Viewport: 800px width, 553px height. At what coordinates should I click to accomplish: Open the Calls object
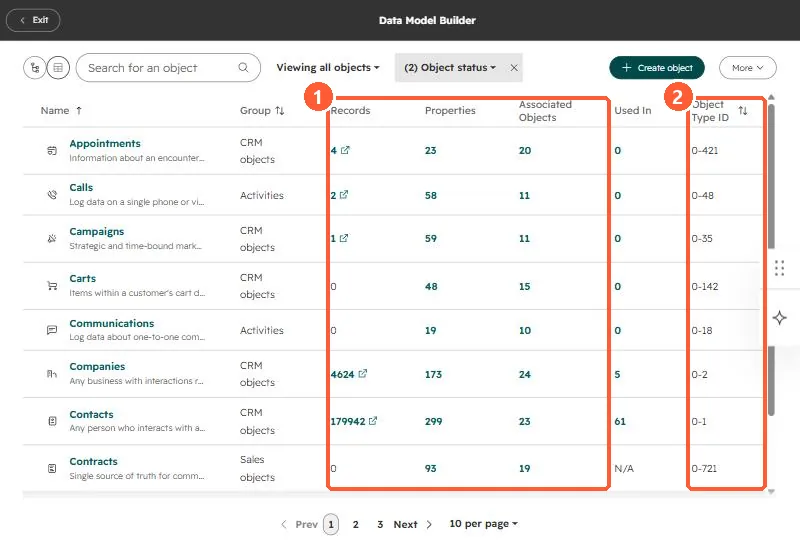coord(81,187)
